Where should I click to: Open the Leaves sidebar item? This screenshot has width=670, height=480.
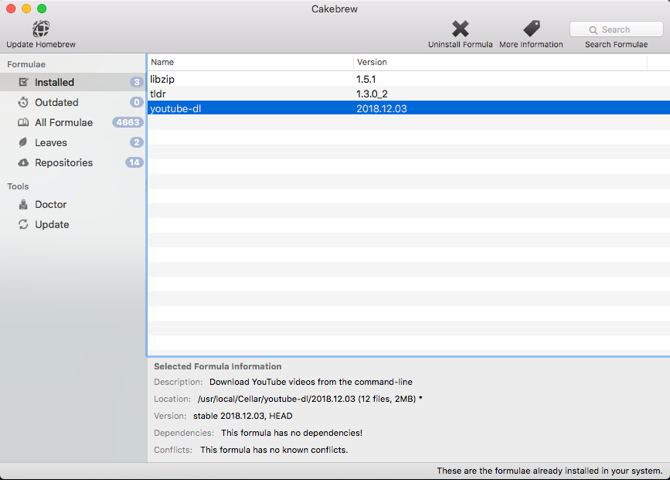click(x=51, y=142)
